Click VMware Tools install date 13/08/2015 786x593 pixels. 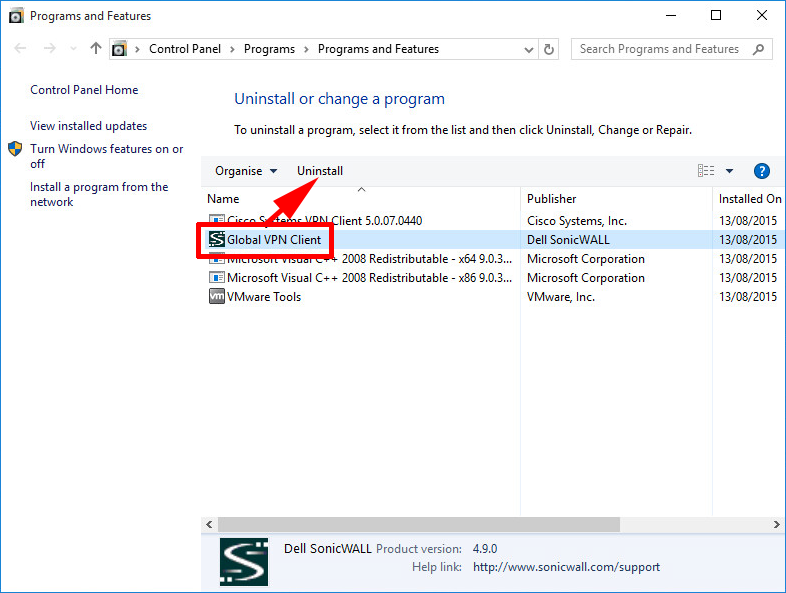tap(748, 297)
